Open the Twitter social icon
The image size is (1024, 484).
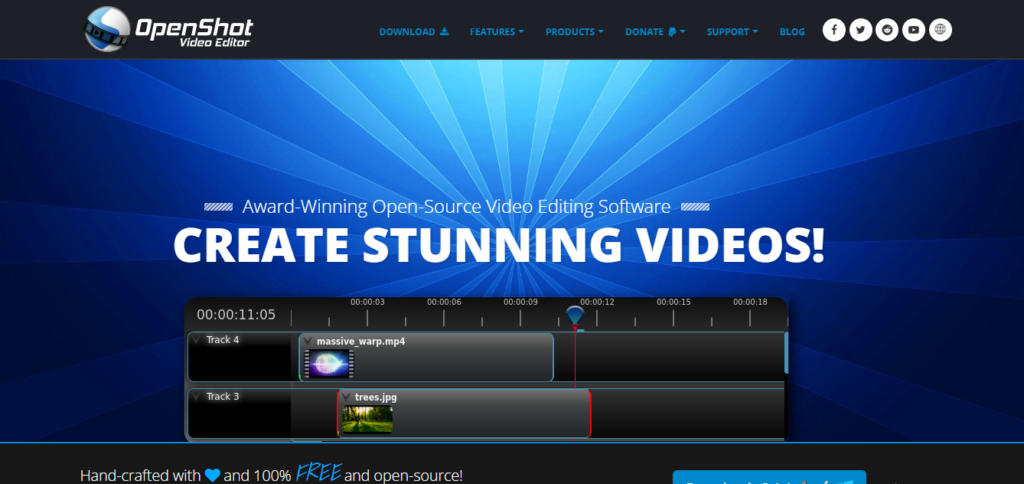(x=861, y=30)
